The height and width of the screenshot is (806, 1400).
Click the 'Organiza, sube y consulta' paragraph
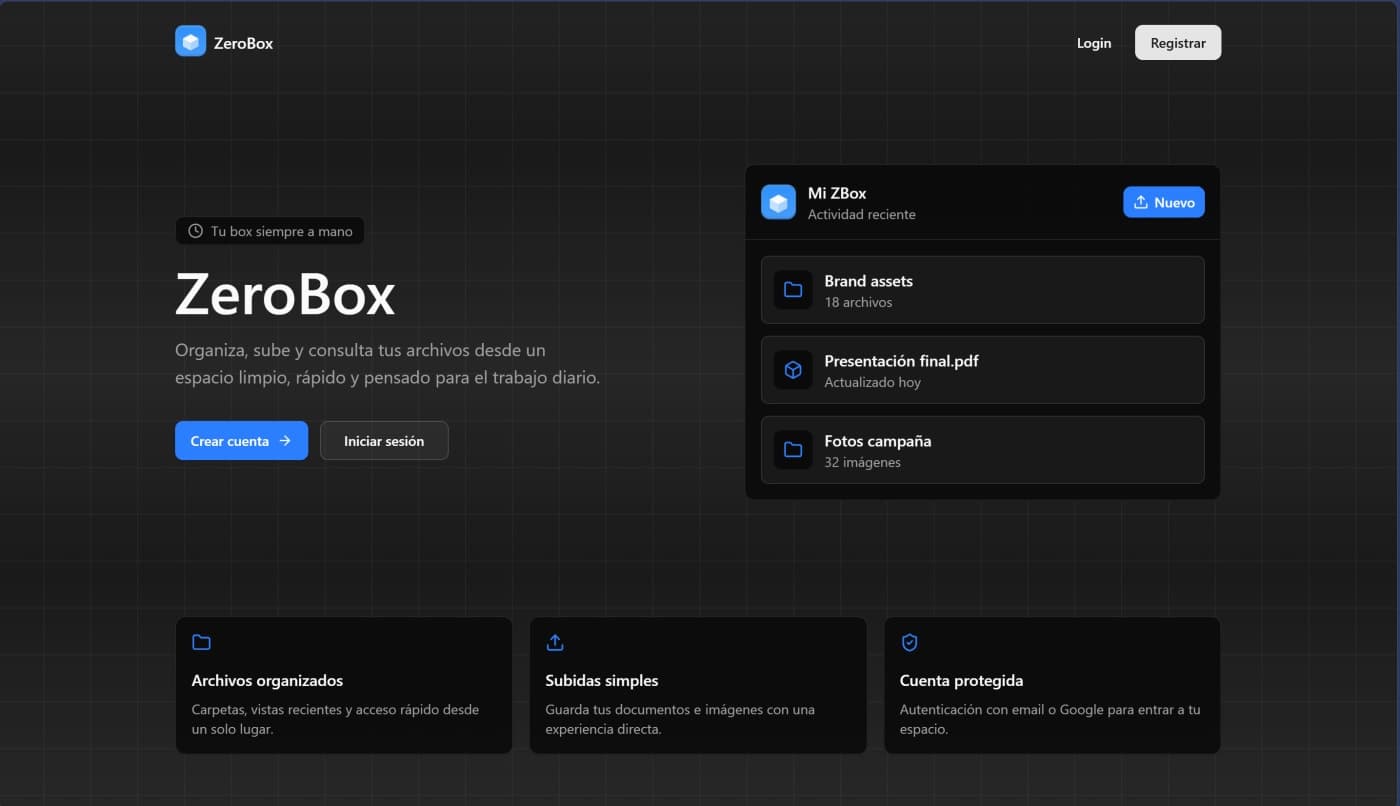click(x=387, y=364)
